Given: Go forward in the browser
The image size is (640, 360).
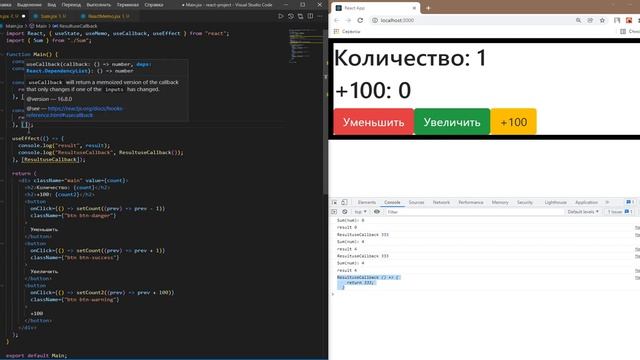Looking at the screenshot, I should (348, 20).
